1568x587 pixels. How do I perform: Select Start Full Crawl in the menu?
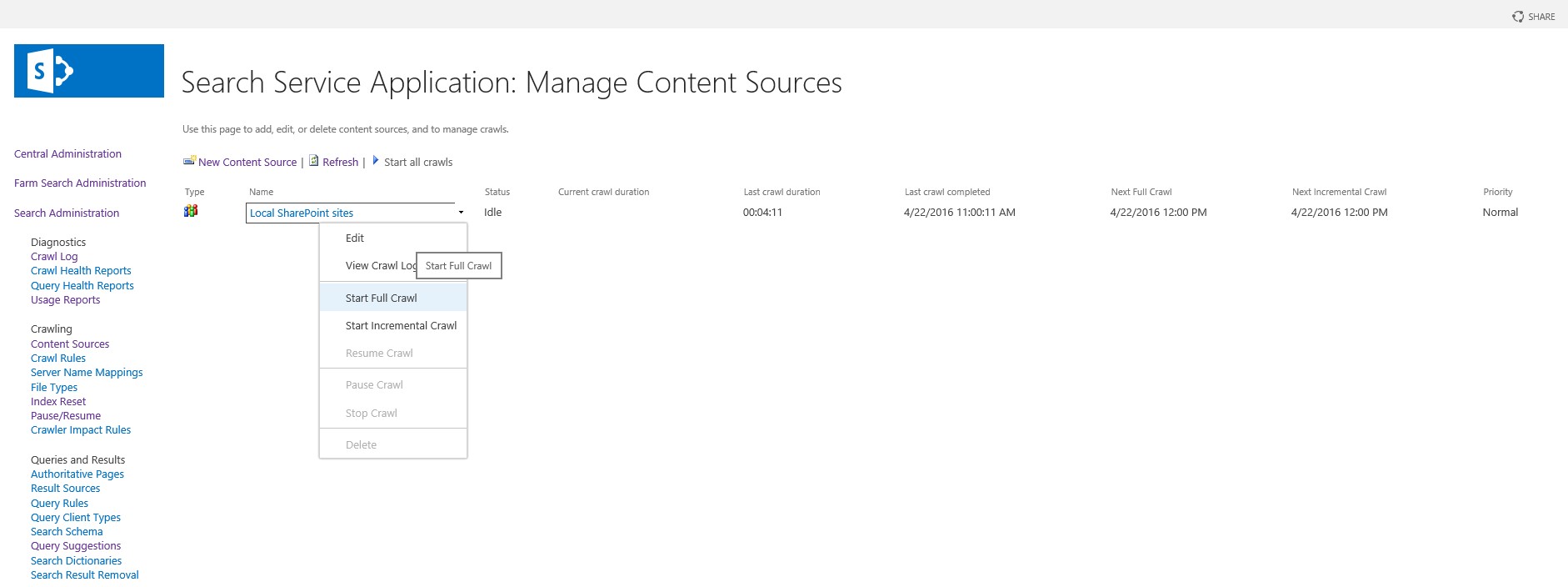[393, 298]
